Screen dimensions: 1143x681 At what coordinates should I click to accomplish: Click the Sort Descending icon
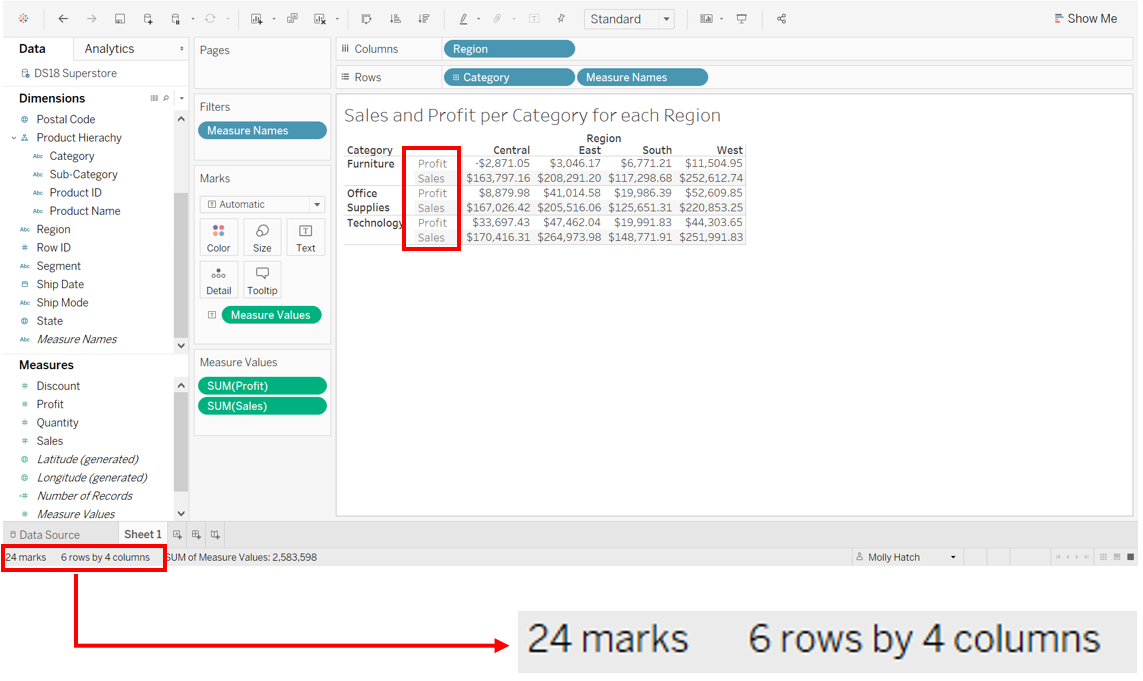pos(425,18)
